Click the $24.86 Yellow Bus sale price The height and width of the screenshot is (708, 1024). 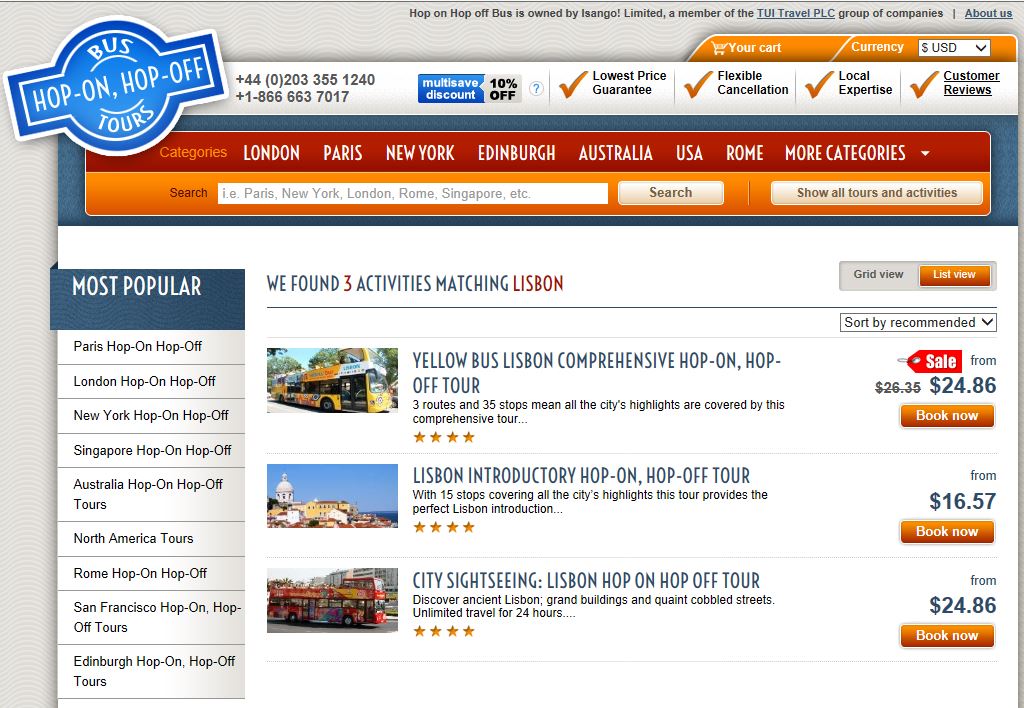pyautogui.click(x=963, y=385)
